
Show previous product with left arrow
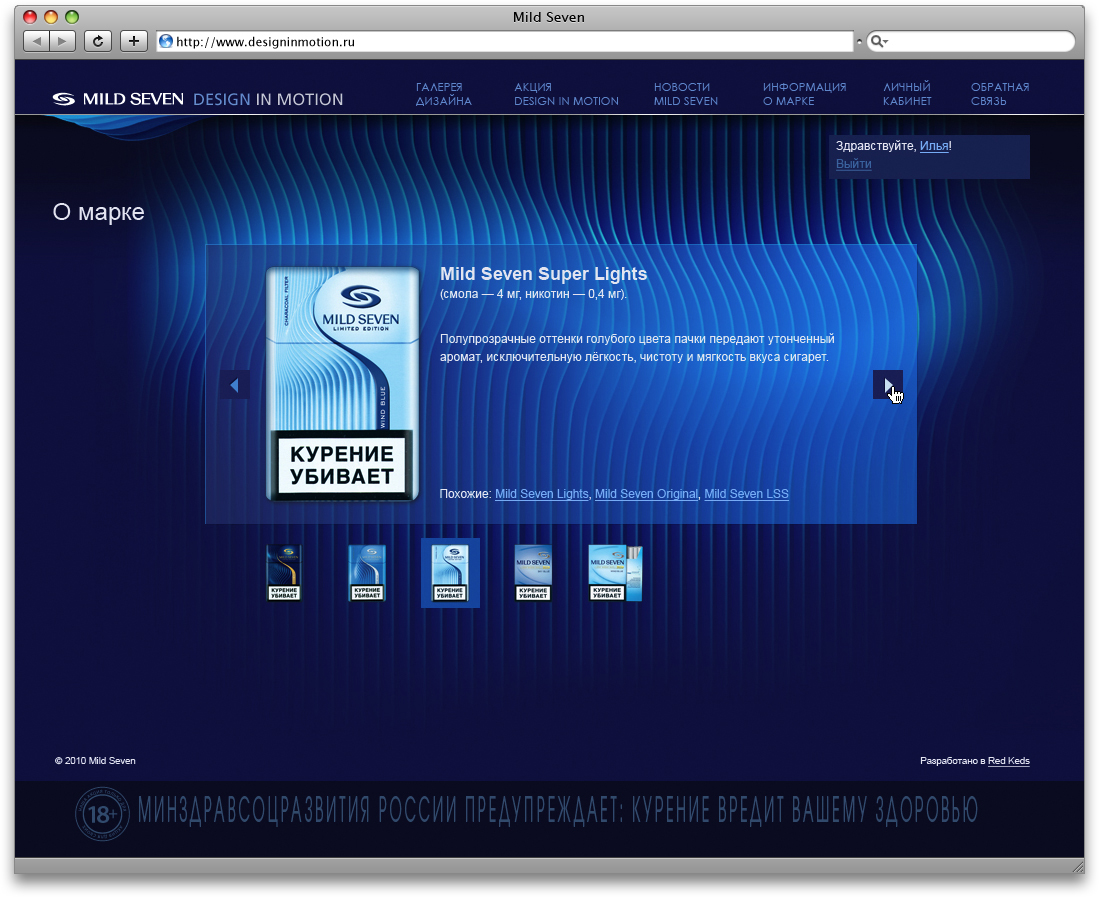tap(234, 385)
